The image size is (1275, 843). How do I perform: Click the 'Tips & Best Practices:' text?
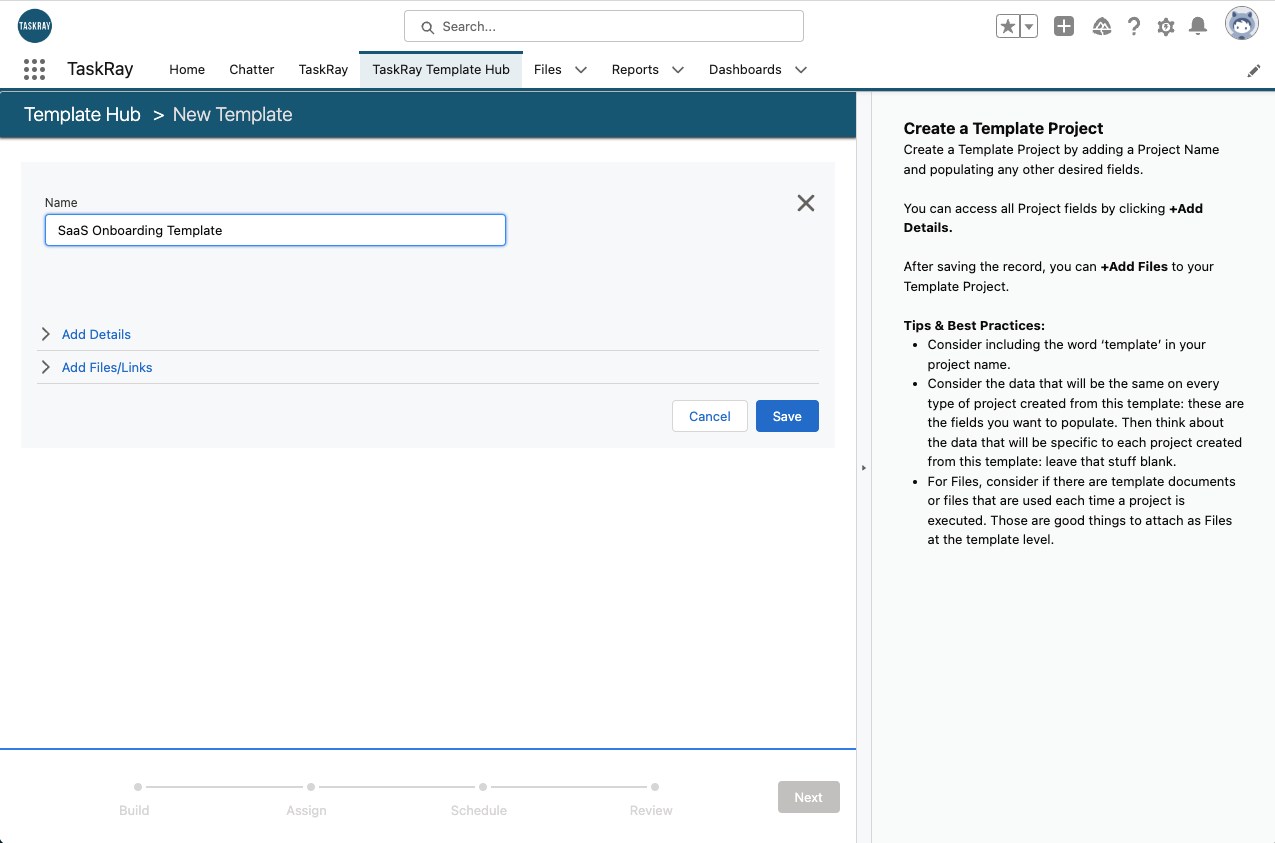click(x=974, y=325)
